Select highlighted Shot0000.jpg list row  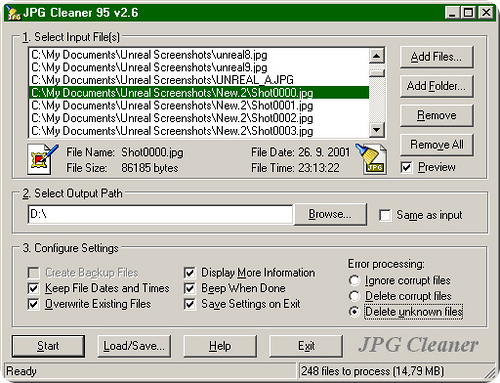(x=199, y=93)
